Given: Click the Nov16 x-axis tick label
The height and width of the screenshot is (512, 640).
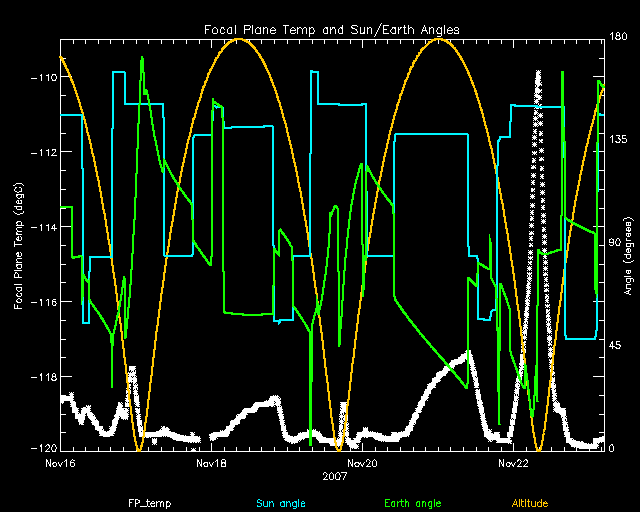Looking at the screenshot, I should [60, 463].
